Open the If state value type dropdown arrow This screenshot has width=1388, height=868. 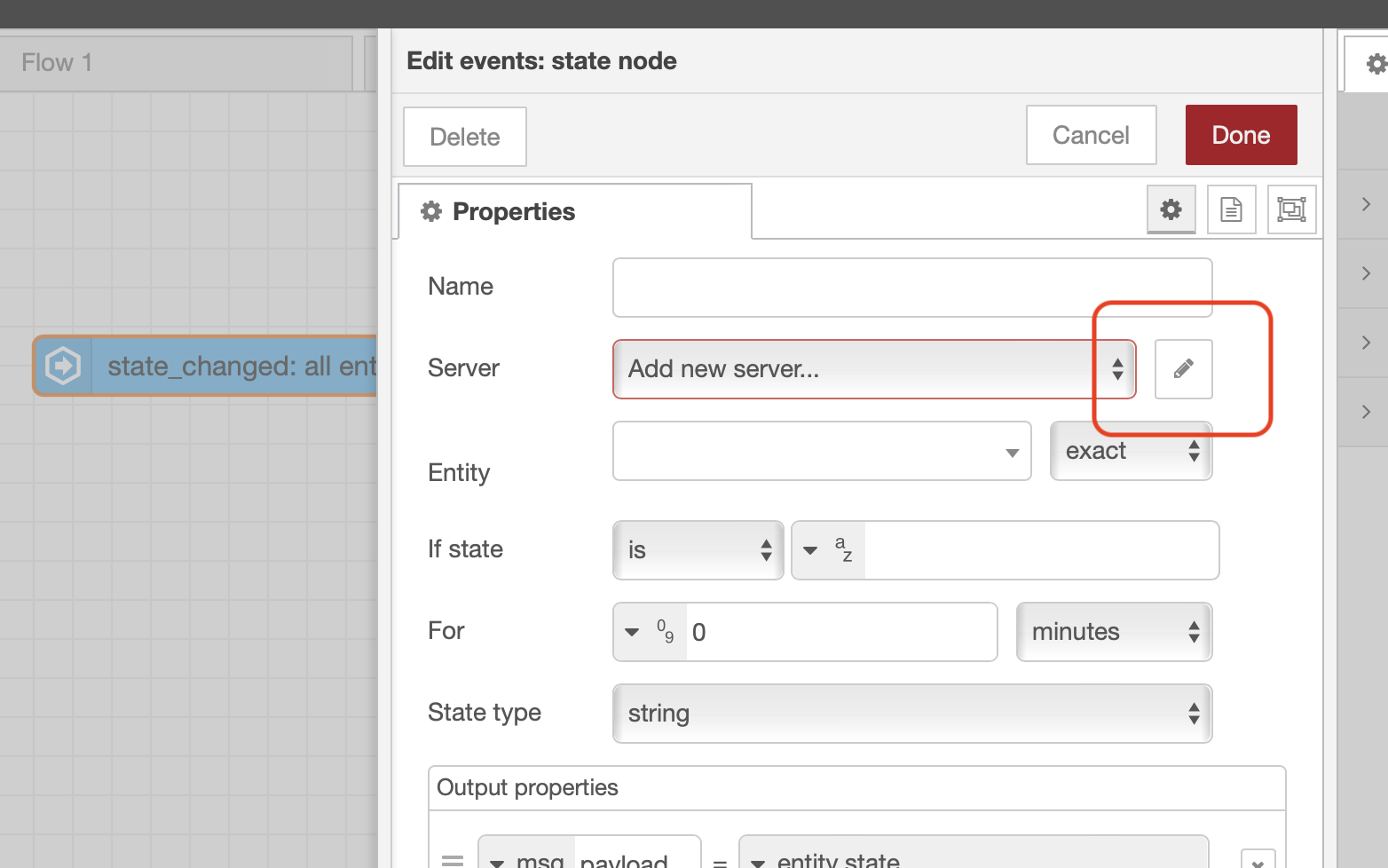pos(810,550)
